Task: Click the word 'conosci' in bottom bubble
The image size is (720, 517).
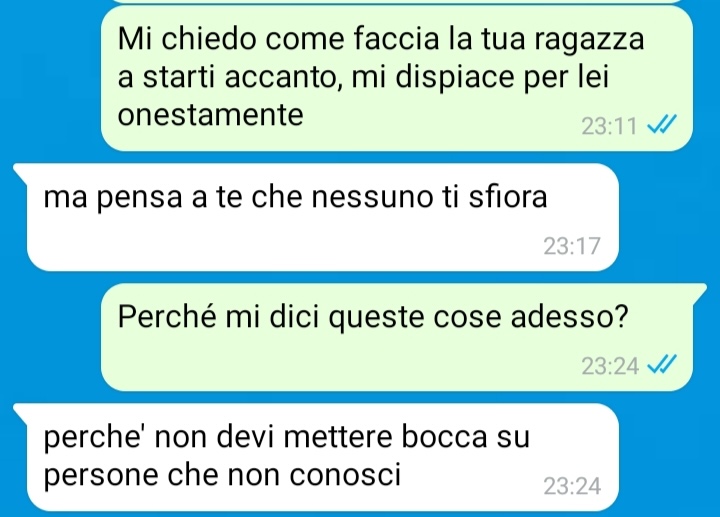Action: [345, 474]
